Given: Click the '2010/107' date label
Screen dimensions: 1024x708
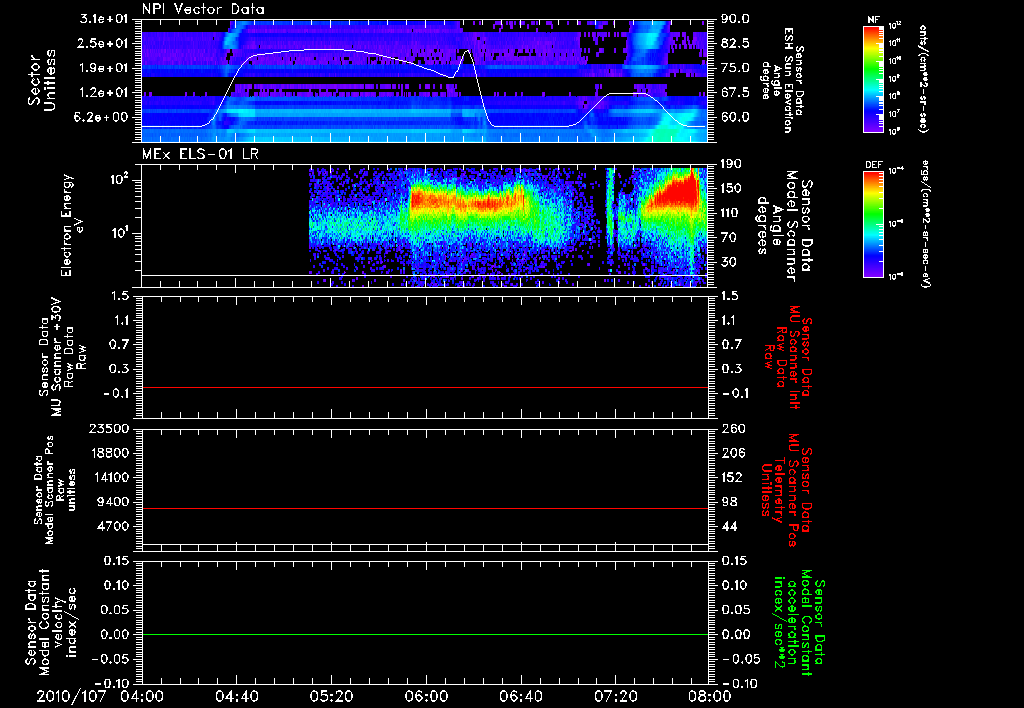Looking at the screenshot, I should coord(71,696).
